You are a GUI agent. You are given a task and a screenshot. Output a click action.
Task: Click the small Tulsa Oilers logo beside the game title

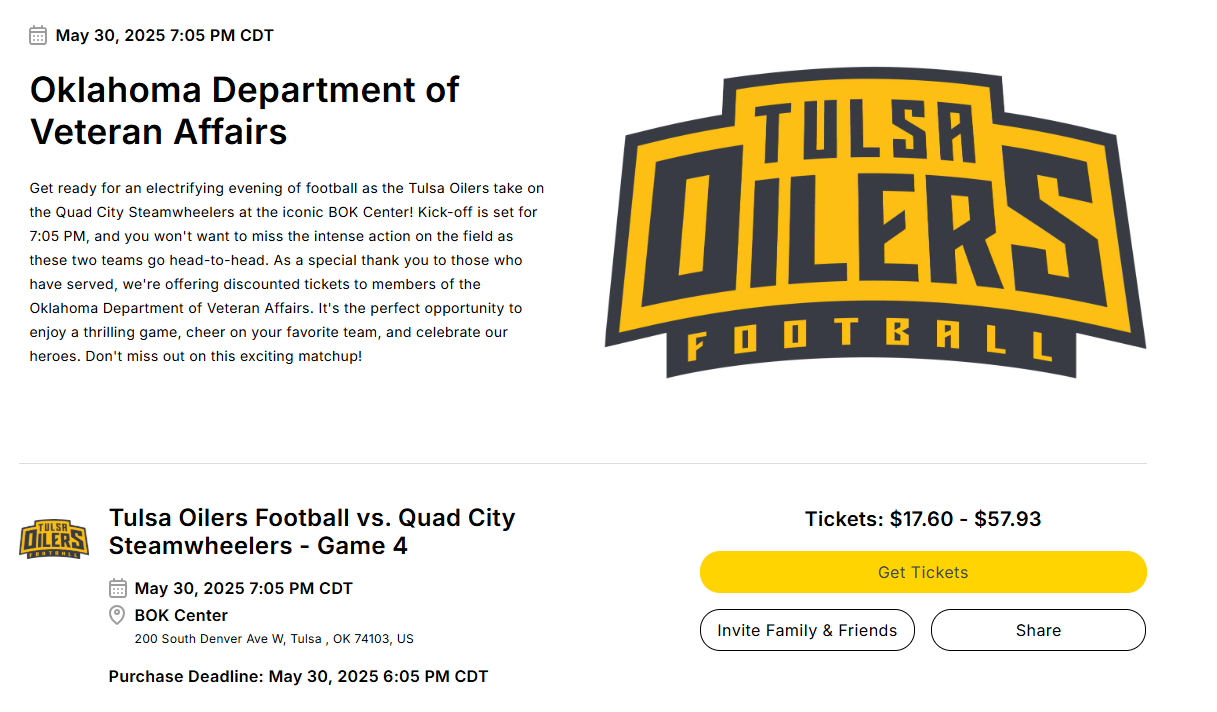point(54,539)
